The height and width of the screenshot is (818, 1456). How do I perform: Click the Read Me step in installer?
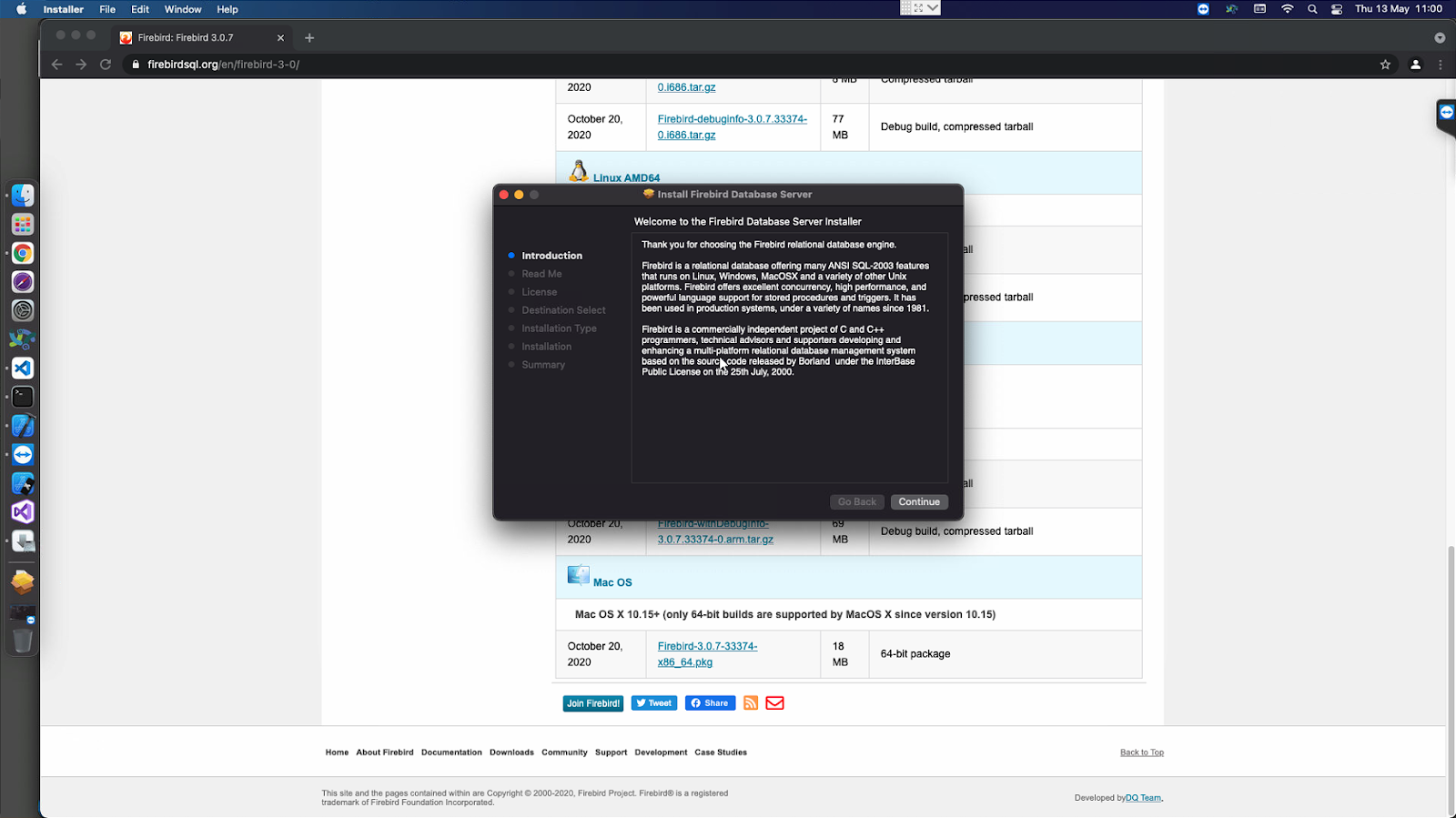click(x=541, y=274)
